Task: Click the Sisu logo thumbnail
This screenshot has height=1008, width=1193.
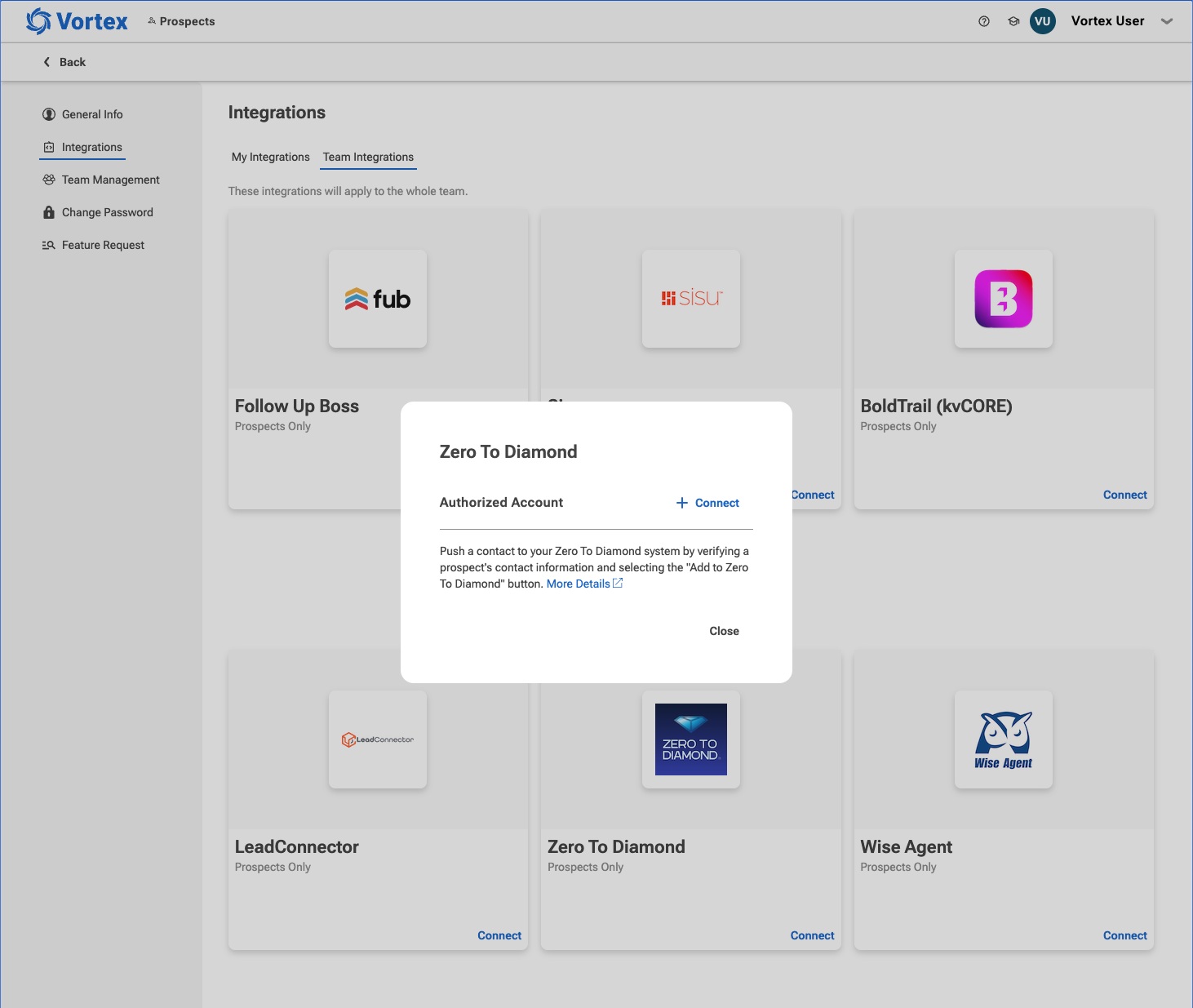Action: point(691,299)
